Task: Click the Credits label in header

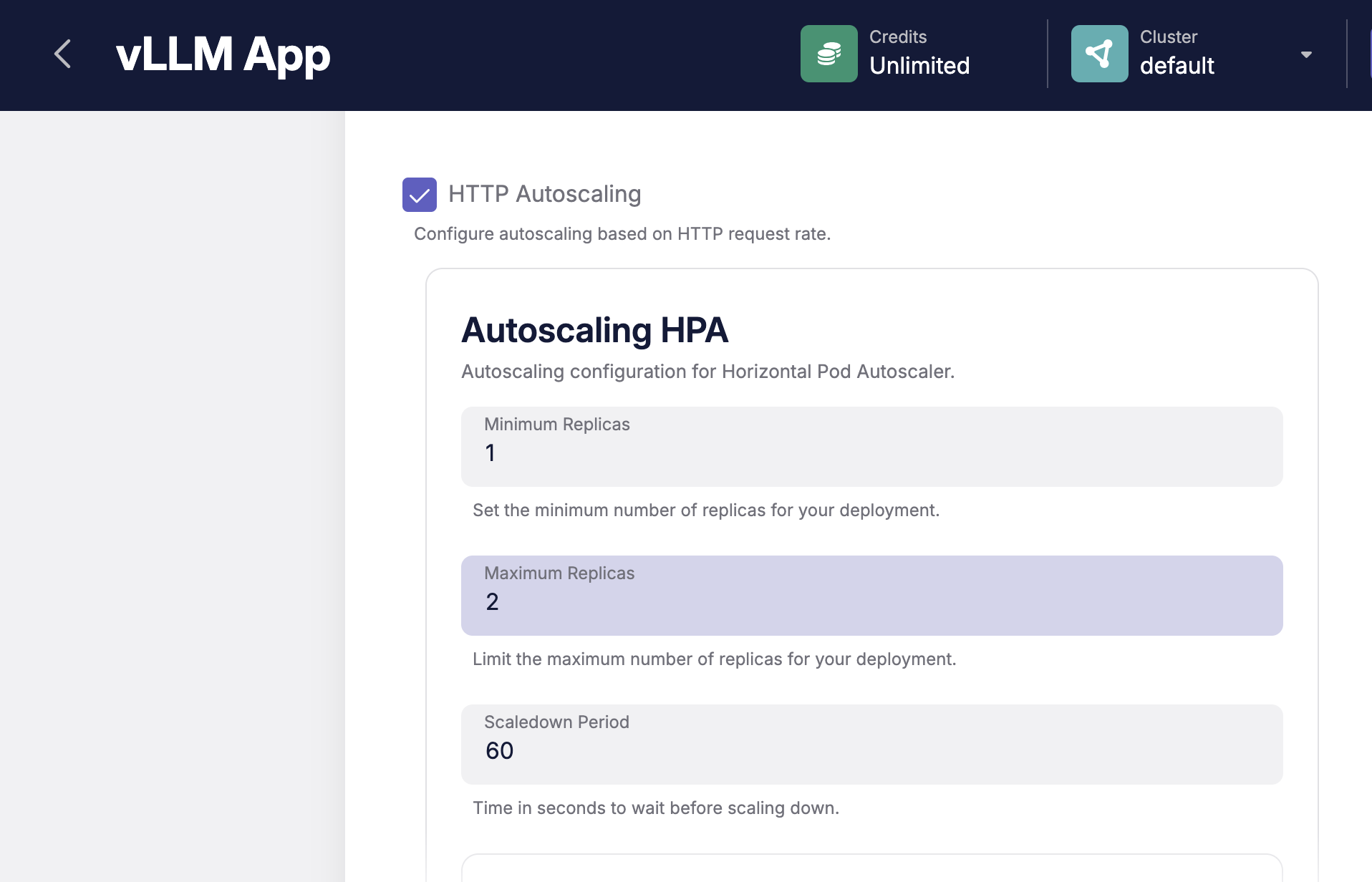Action: click(x=898, y=37)
